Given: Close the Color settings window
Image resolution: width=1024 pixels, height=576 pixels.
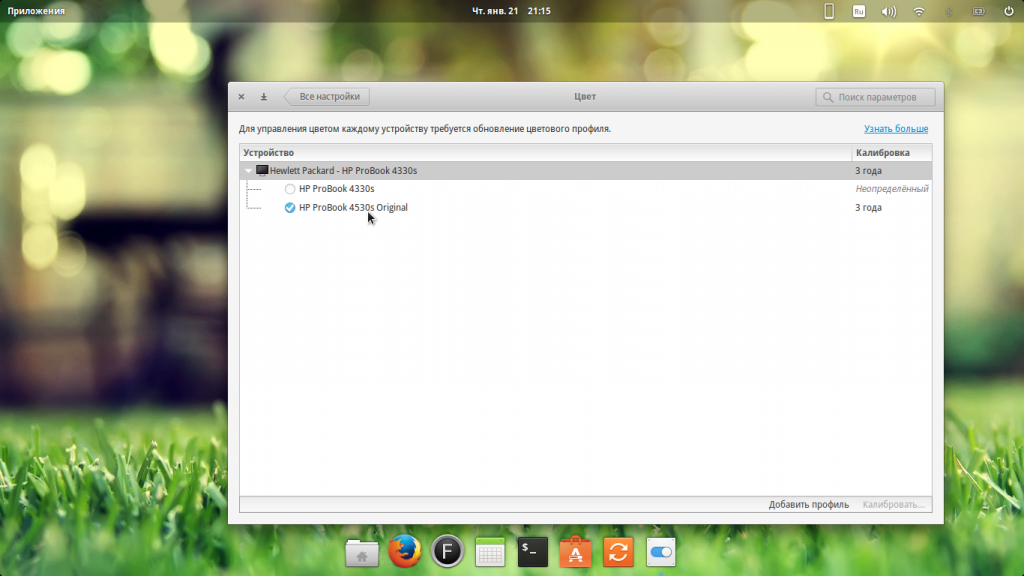Looking at the screenshot, I should pos(241,97).
